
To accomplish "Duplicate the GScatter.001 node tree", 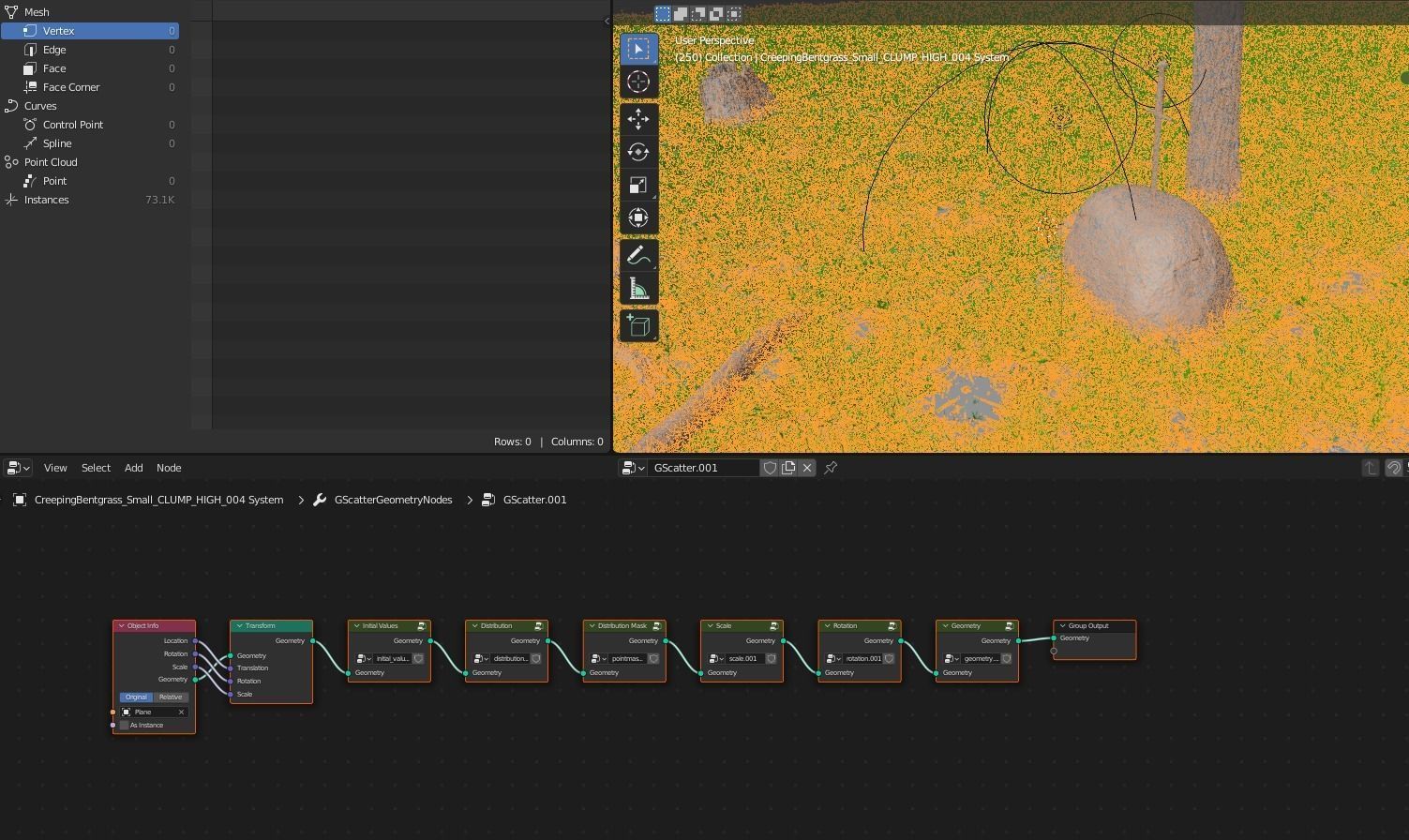I will pos(788,468).
